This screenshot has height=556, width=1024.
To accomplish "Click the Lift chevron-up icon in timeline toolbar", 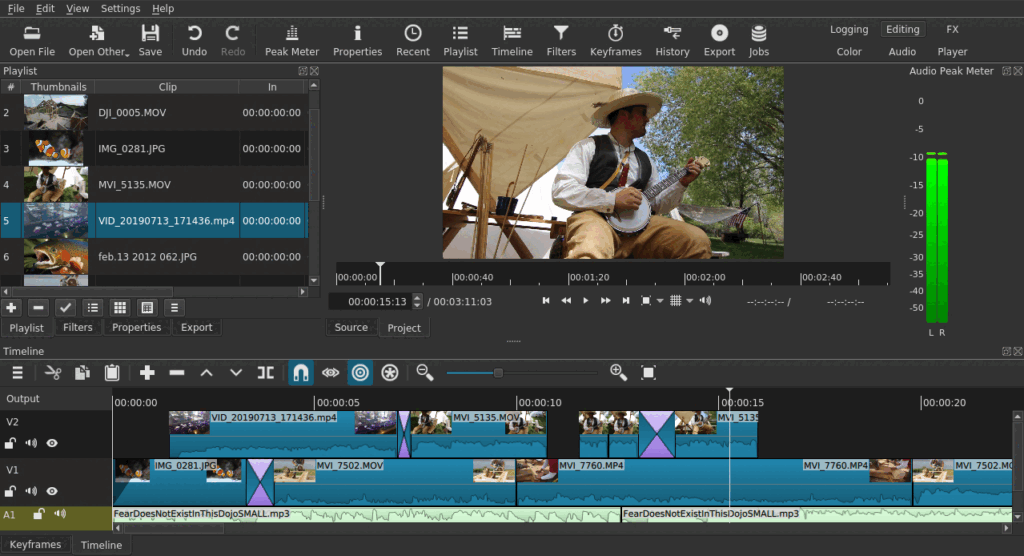I will [206, 373].
